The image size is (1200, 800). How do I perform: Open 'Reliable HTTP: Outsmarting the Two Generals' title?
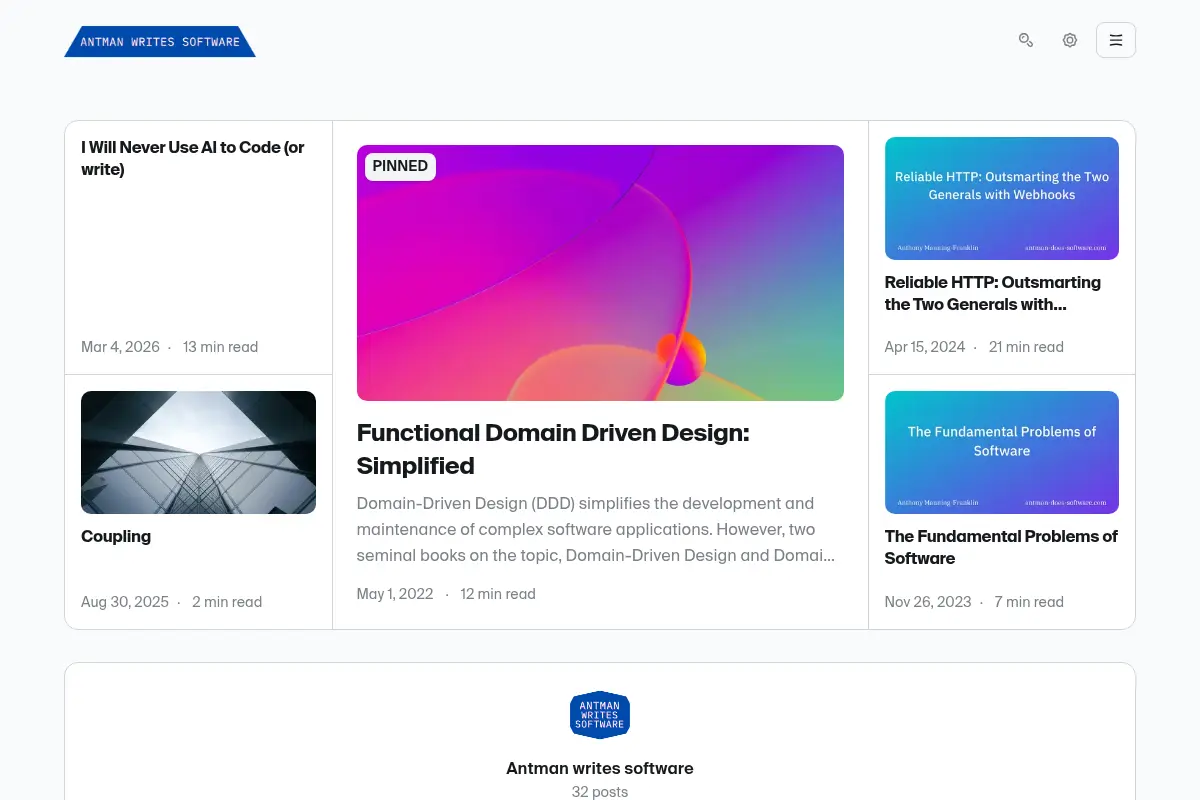993,293
